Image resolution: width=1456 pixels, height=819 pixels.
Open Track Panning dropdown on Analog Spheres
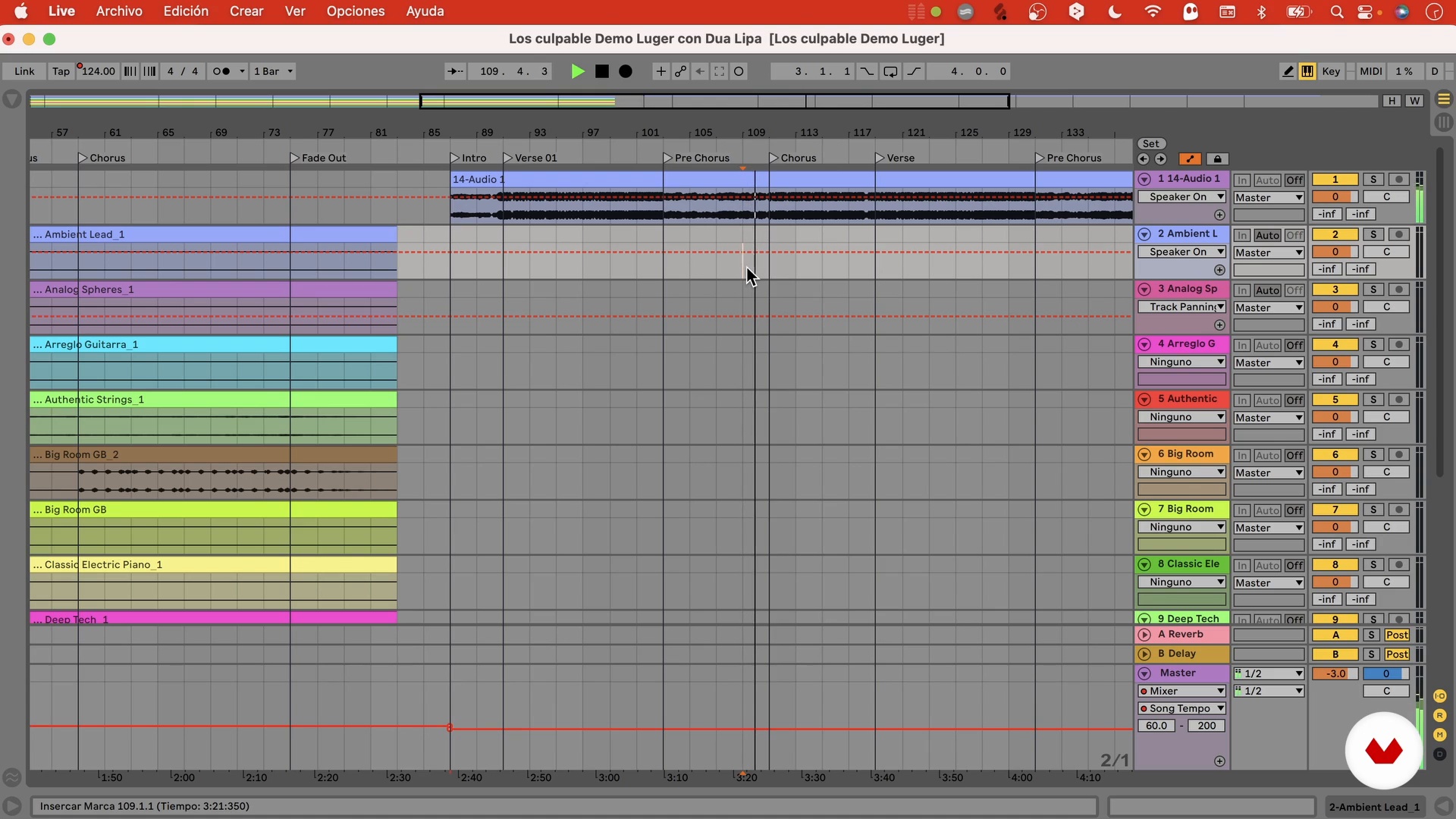(1181, 307)
